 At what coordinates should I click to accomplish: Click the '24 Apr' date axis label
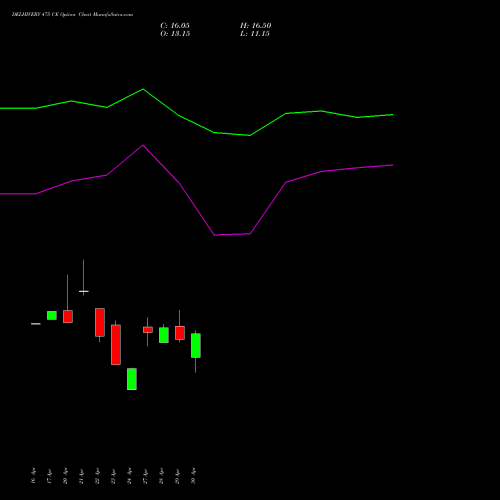click(x=129, y=476)
